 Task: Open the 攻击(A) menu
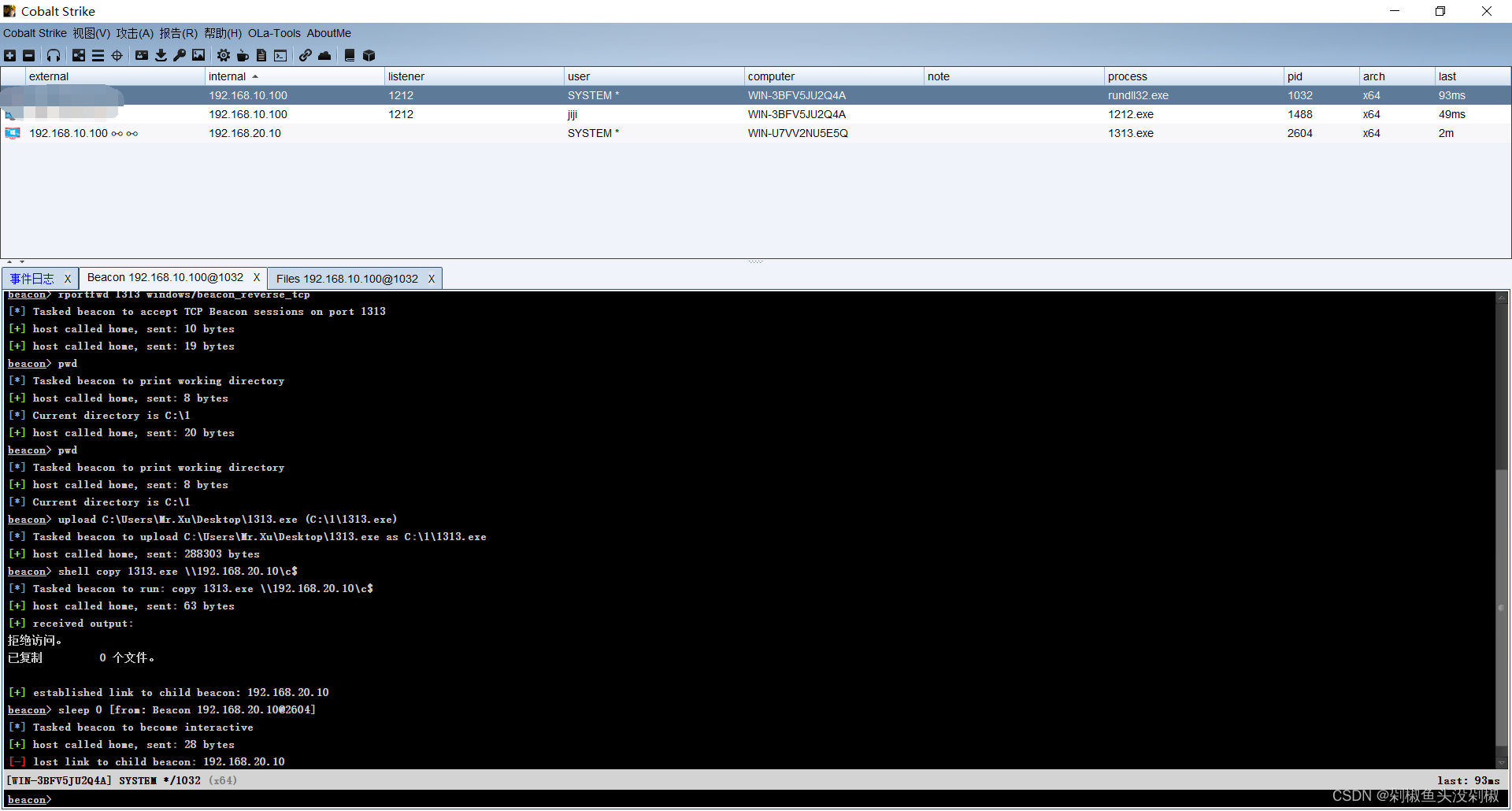(135, 33)
